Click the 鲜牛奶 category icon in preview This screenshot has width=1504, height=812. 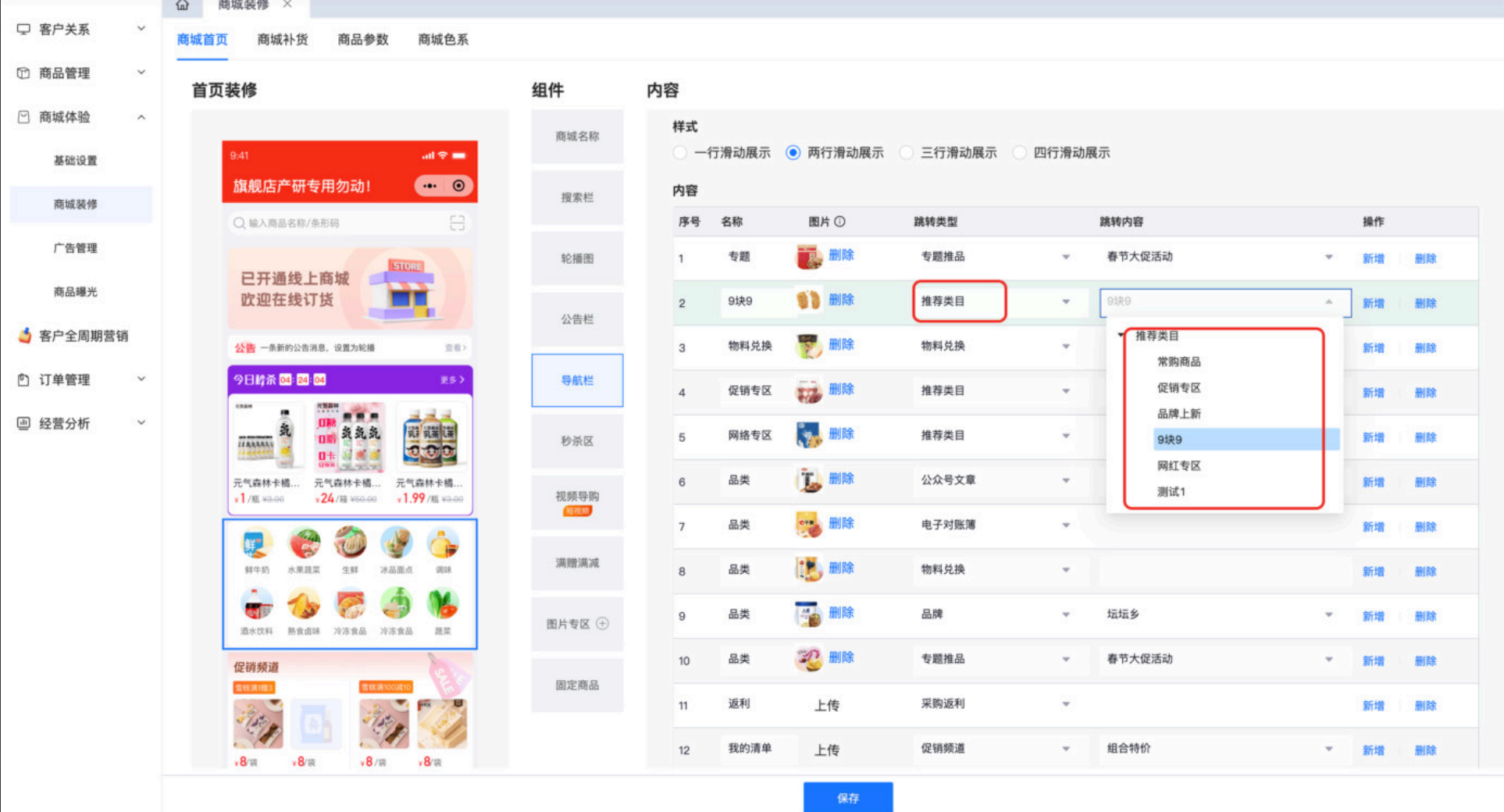[x=257, y=544]
